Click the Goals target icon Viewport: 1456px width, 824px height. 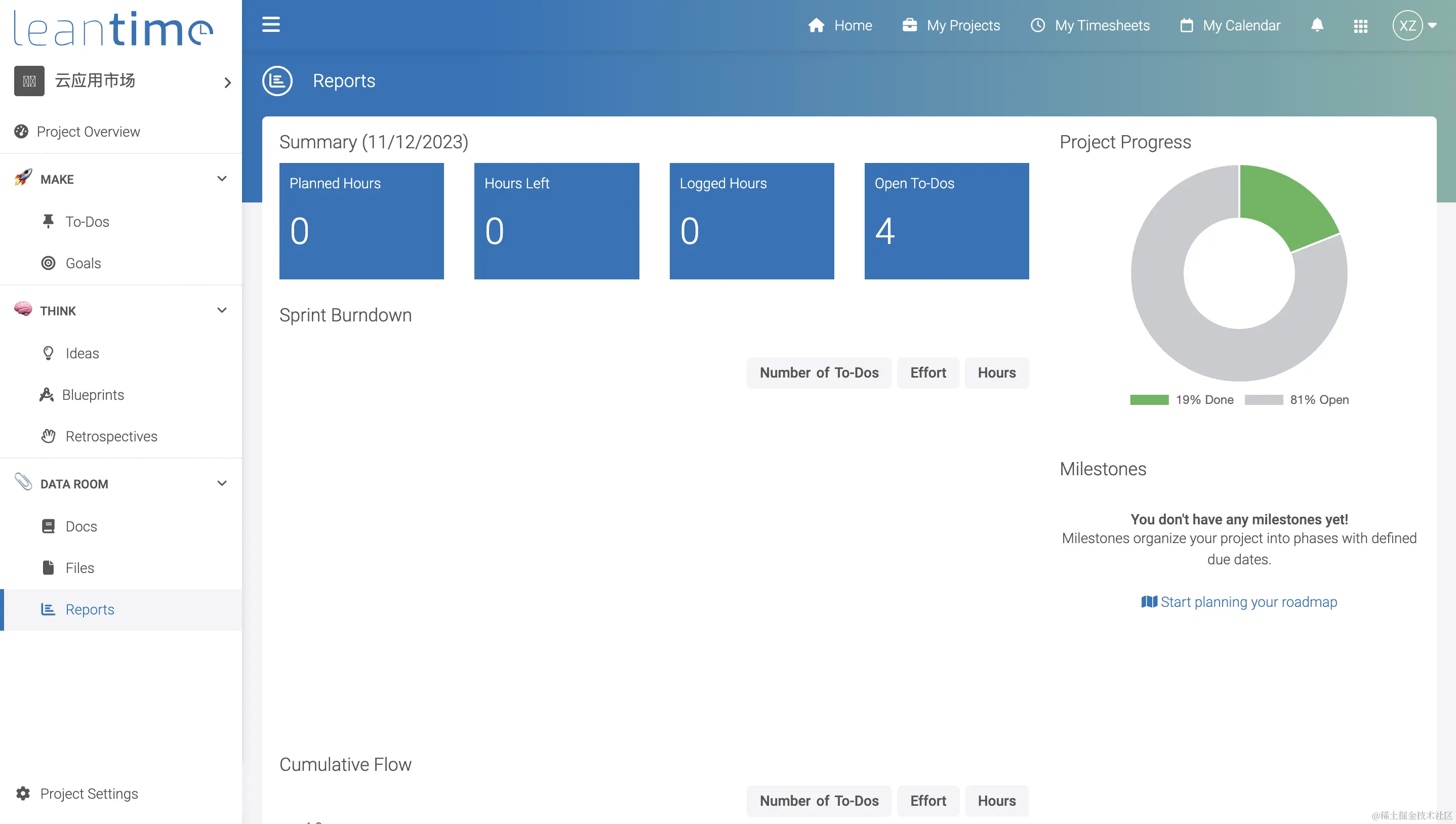[48, 263]
